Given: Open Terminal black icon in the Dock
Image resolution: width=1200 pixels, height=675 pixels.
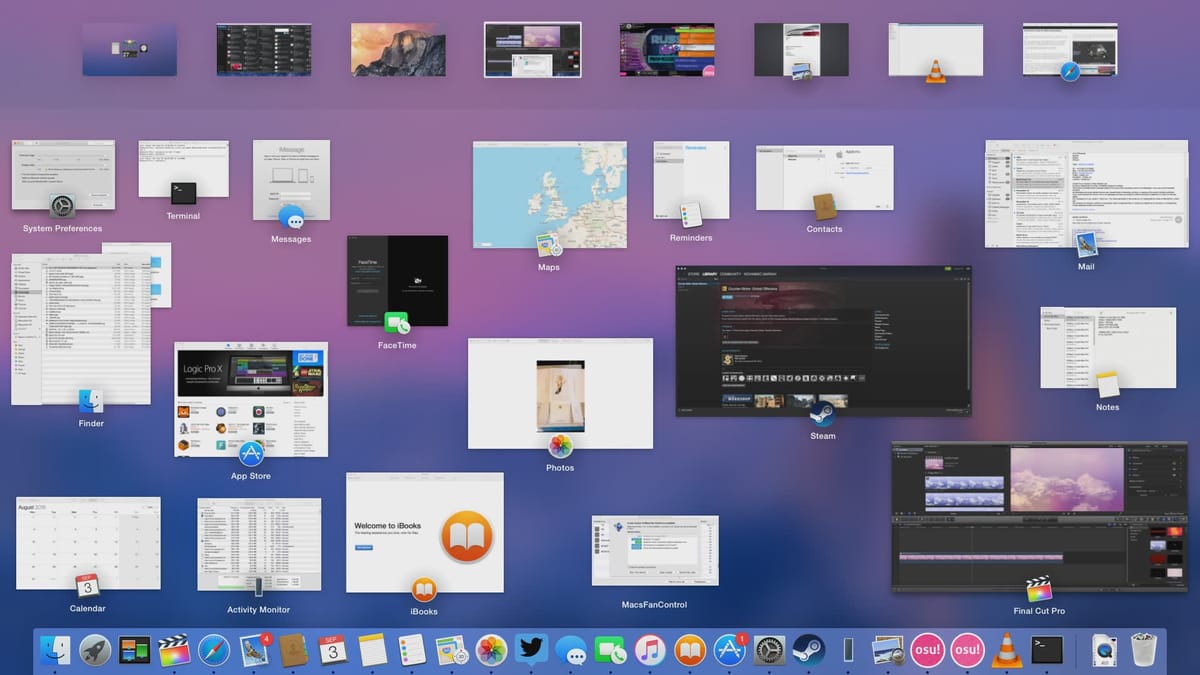Looking at the screenshot, I should (x=1046, y=650).
